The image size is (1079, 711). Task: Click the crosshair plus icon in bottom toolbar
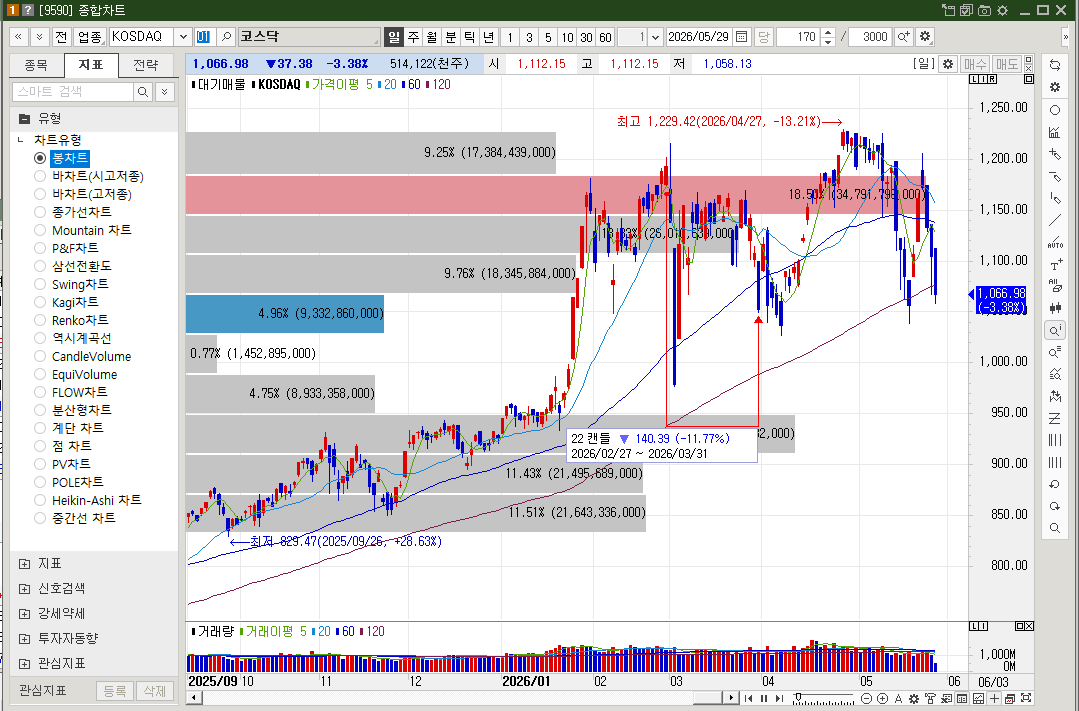[994, 699]
